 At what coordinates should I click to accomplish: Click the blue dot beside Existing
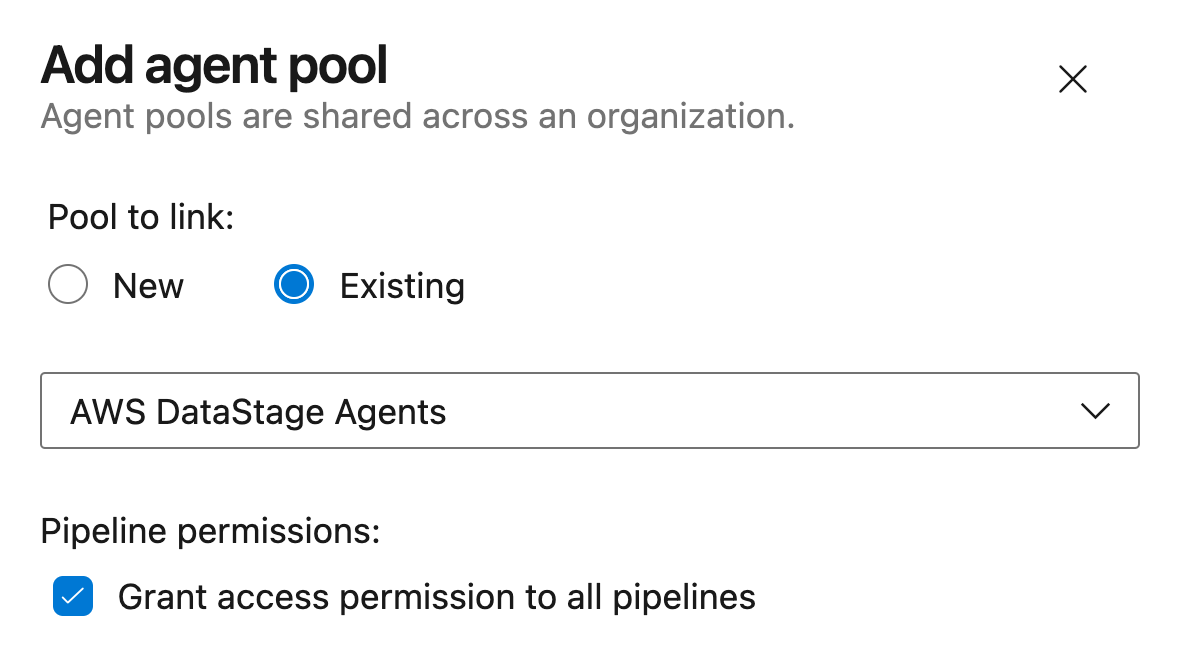294,286
